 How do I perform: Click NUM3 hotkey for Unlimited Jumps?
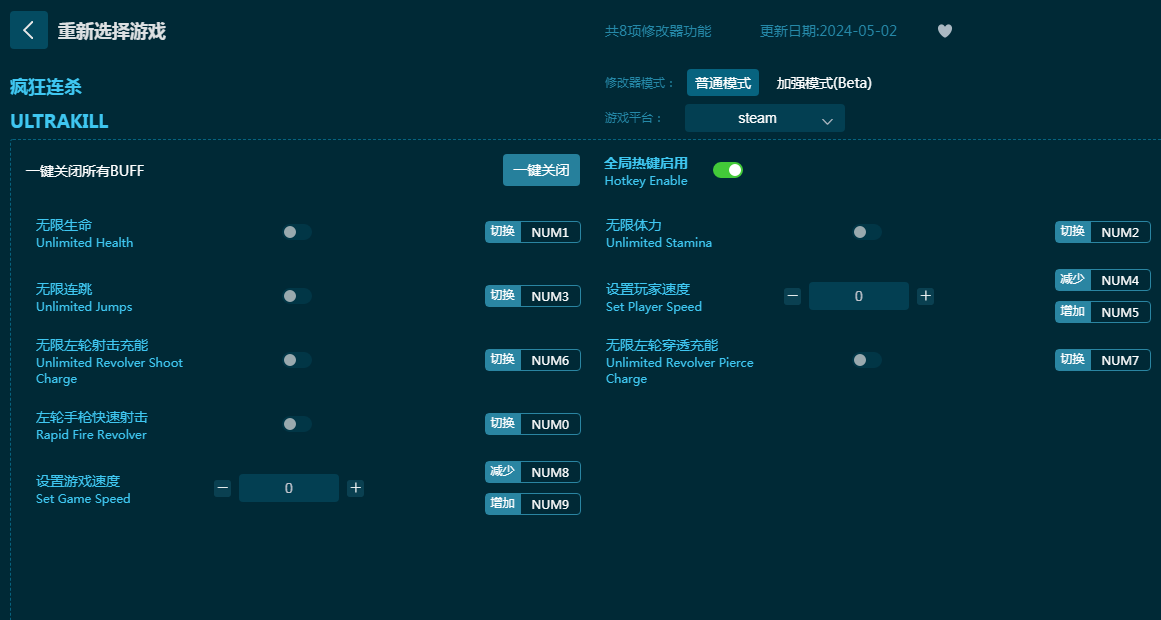533,296
